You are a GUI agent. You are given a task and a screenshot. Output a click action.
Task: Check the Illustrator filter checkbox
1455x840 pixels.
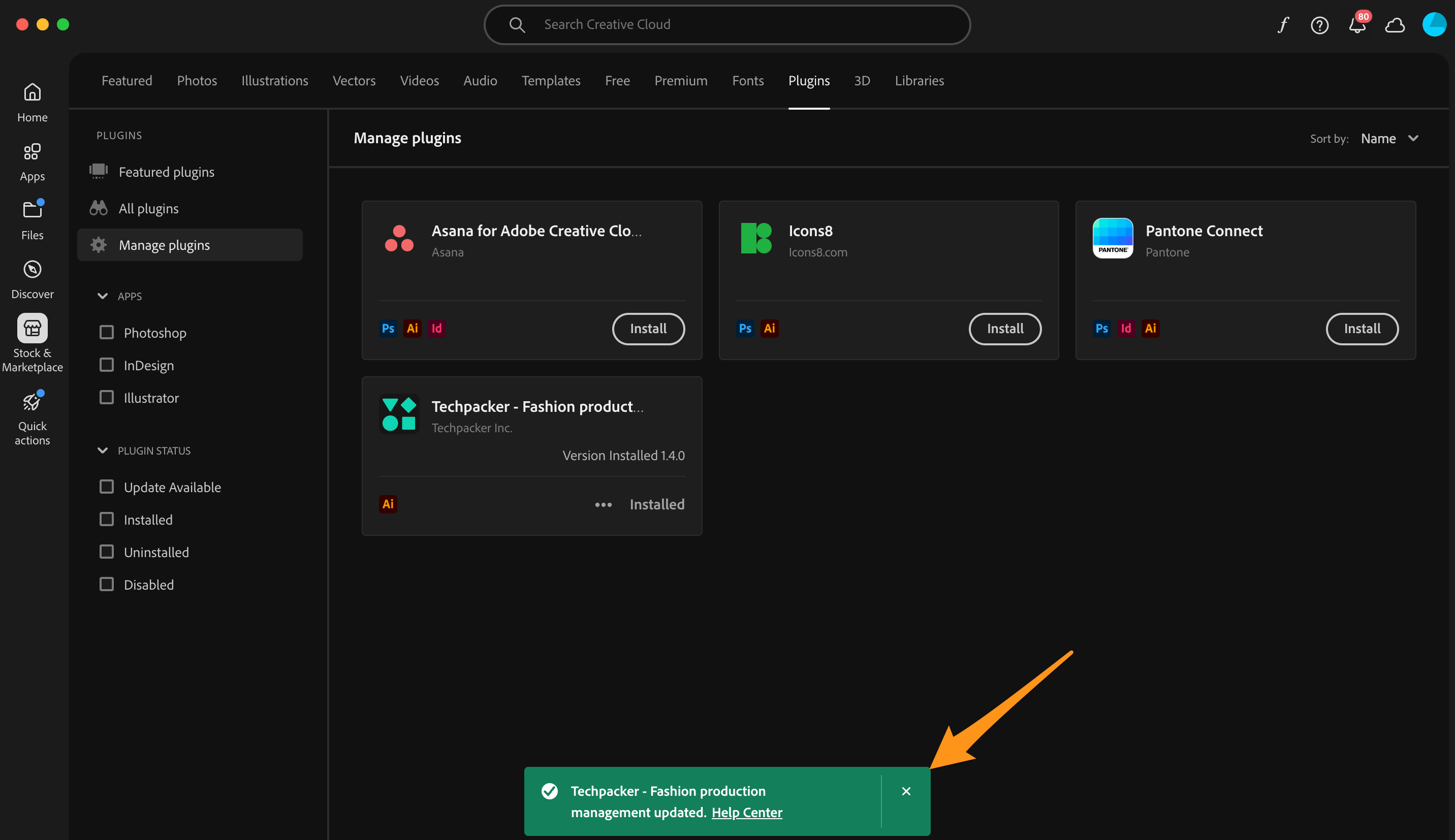click(107, 398)
